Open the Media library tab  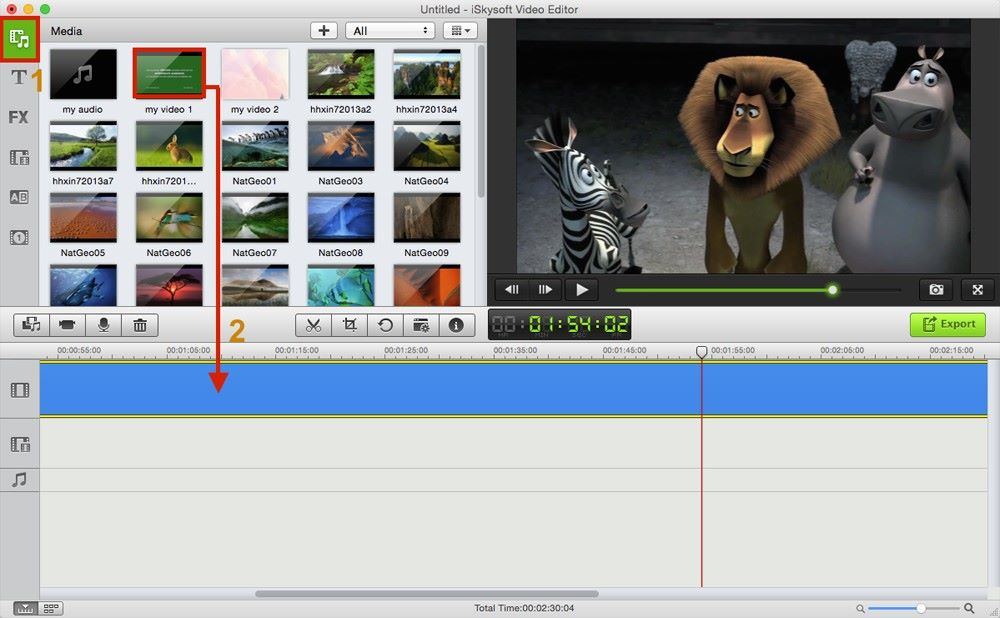point(20,39)
